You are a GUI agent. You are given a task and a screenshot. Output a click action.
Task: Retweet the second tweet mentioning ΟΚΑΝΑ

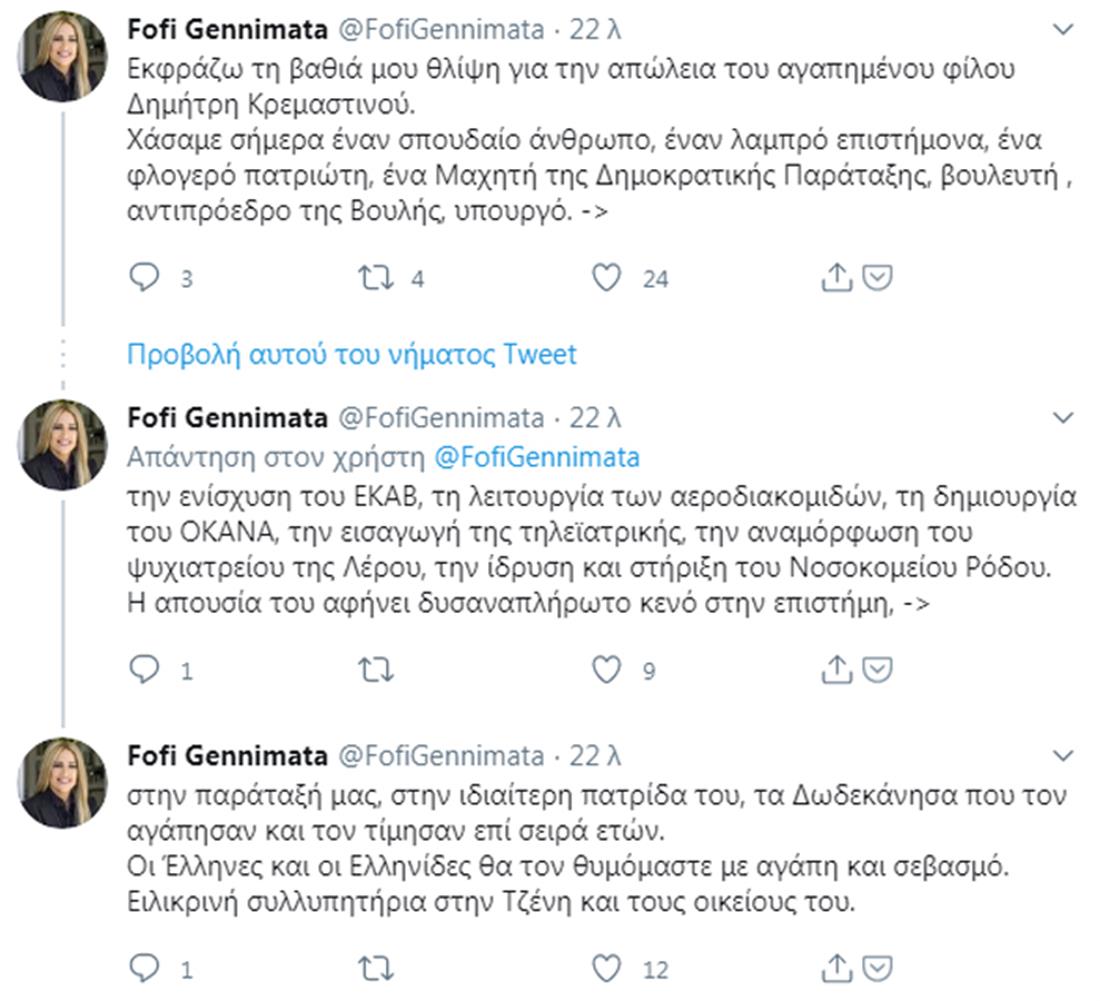coord(376,670)
